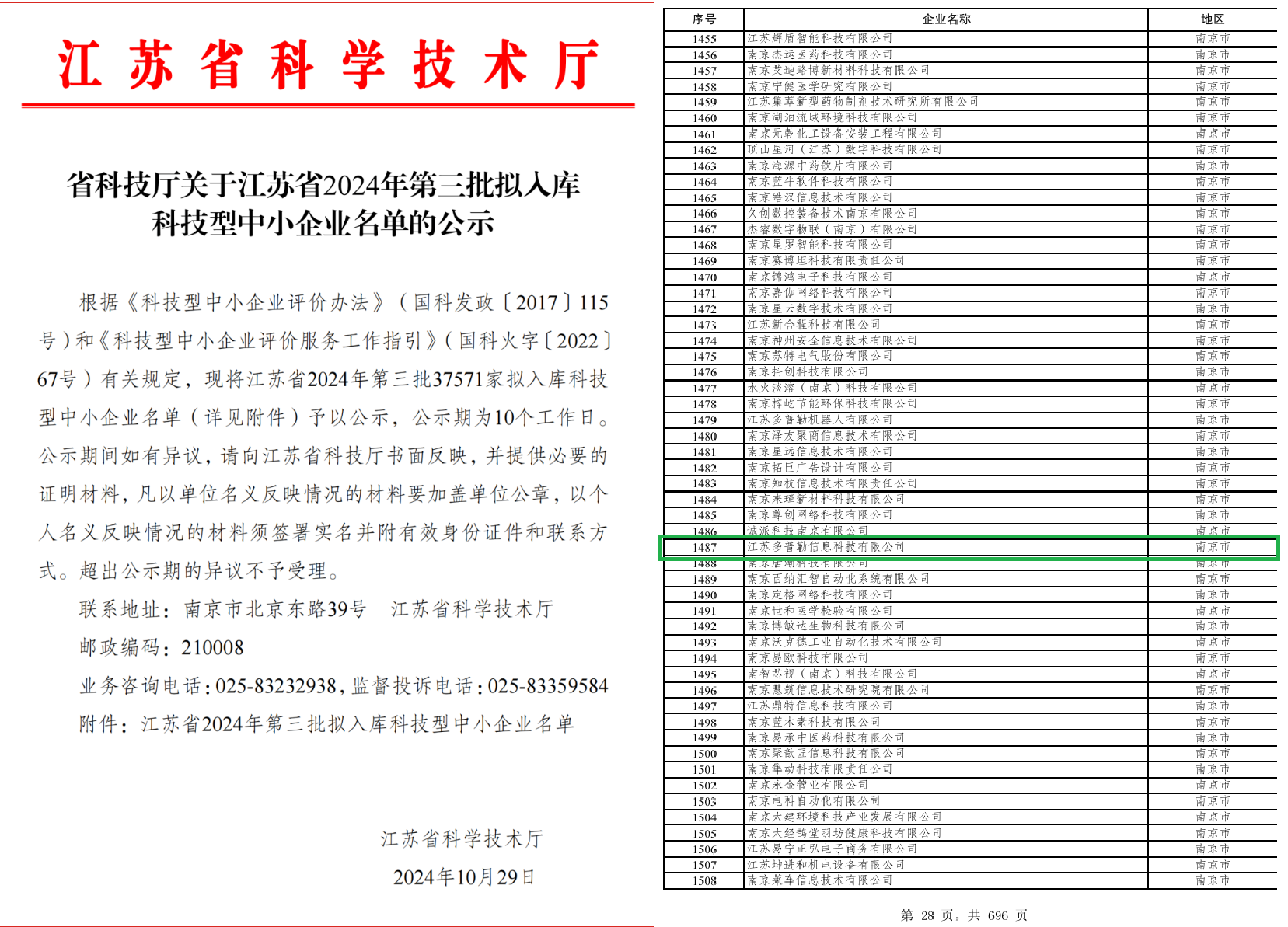Click the date 2024年10月29日
Viewport: 1288px width, 927px height.
[464, 877]
